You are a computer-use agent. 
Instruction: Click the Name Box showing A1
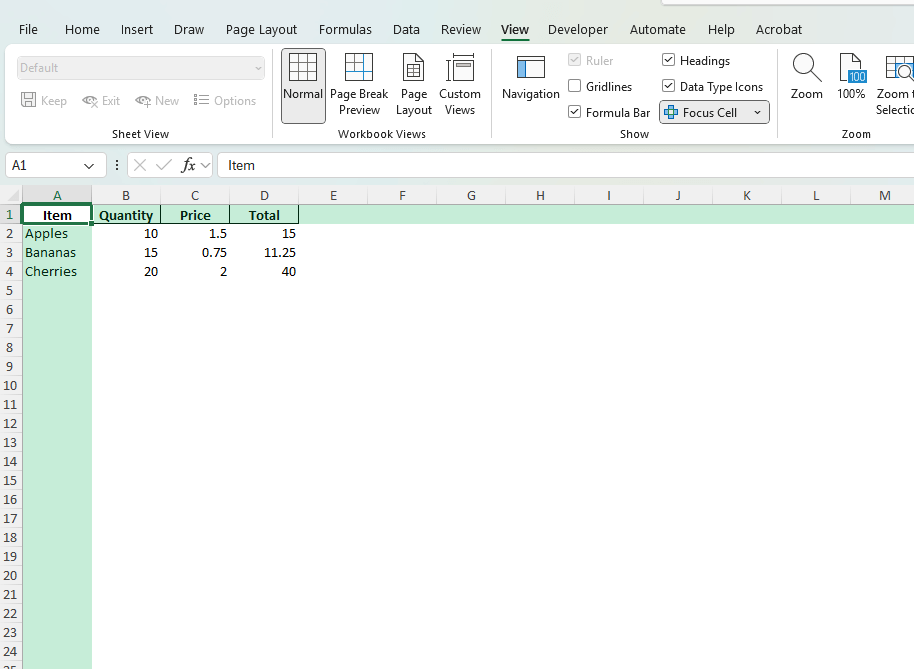44,166
